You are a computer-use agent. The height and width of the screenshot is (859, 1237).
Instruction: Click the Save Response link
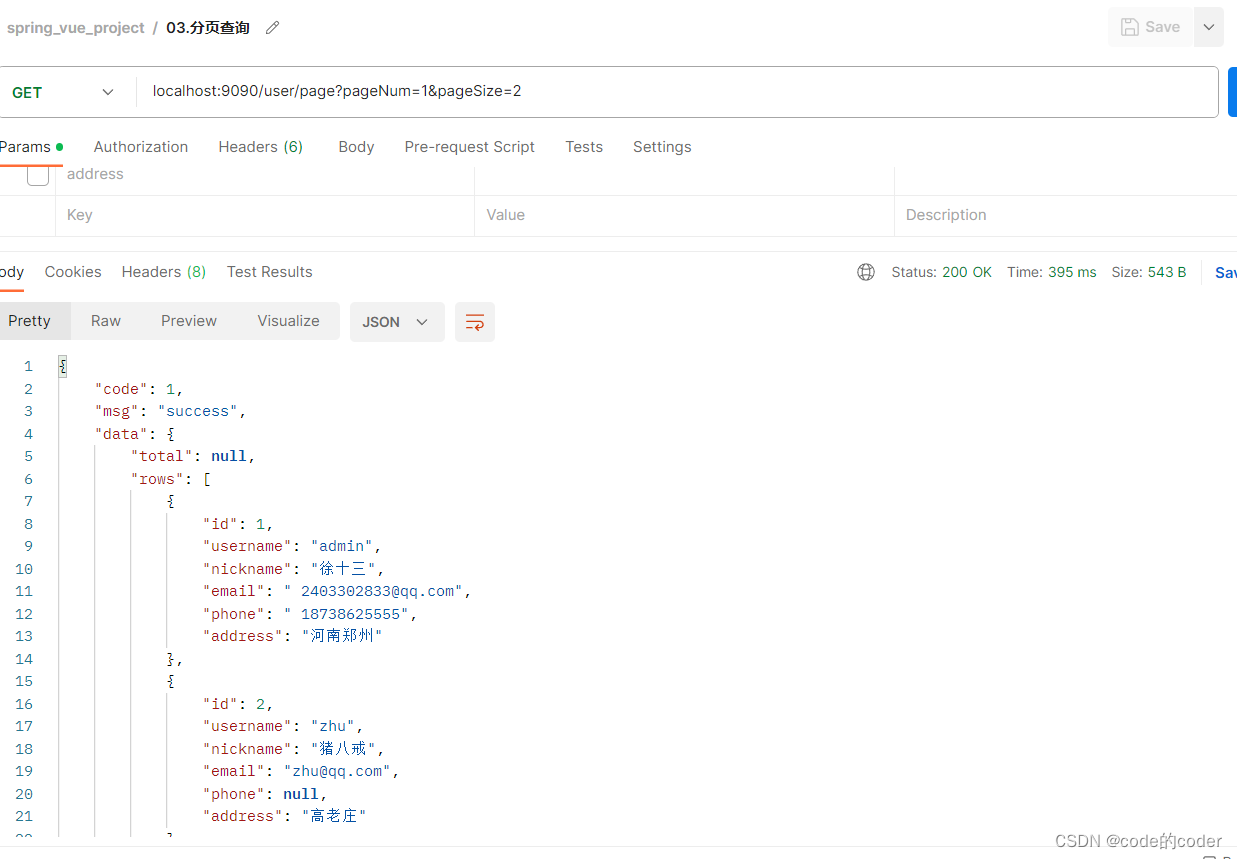pyautogui.click(x=1225, y=271)
